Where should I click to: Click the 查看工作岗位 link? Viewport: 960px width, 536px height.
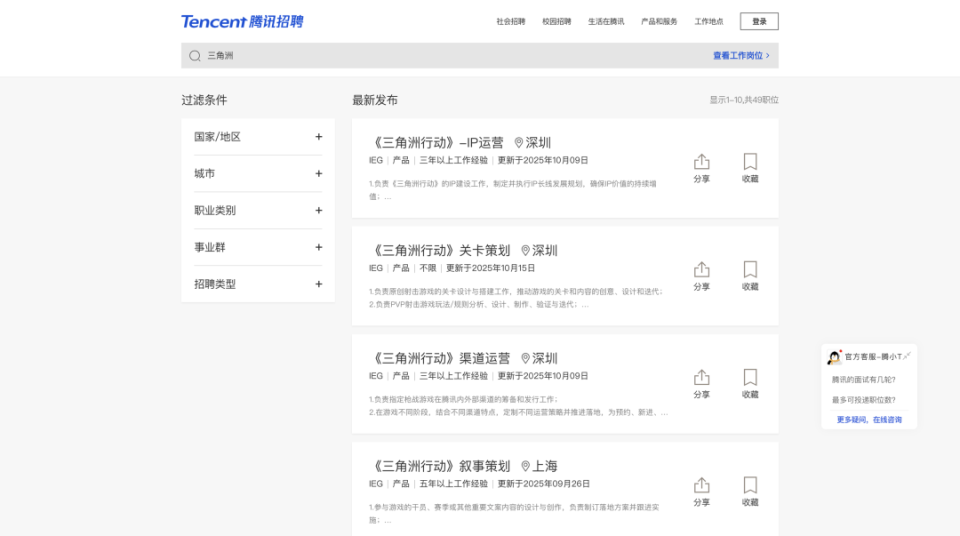(741, 56)
